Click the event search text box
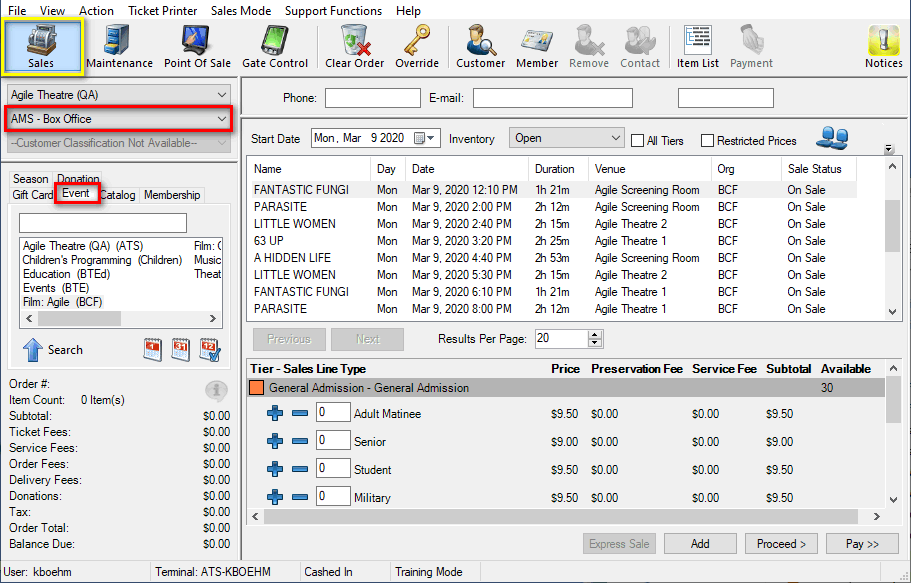 click(x=103, y=223)
